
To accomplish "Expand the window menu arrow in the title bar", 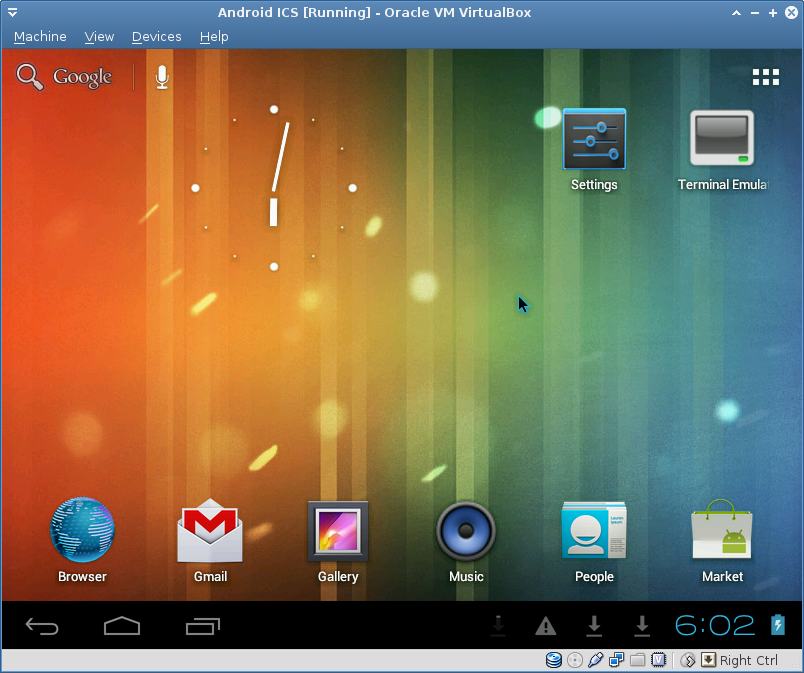I will pos(13,12).
